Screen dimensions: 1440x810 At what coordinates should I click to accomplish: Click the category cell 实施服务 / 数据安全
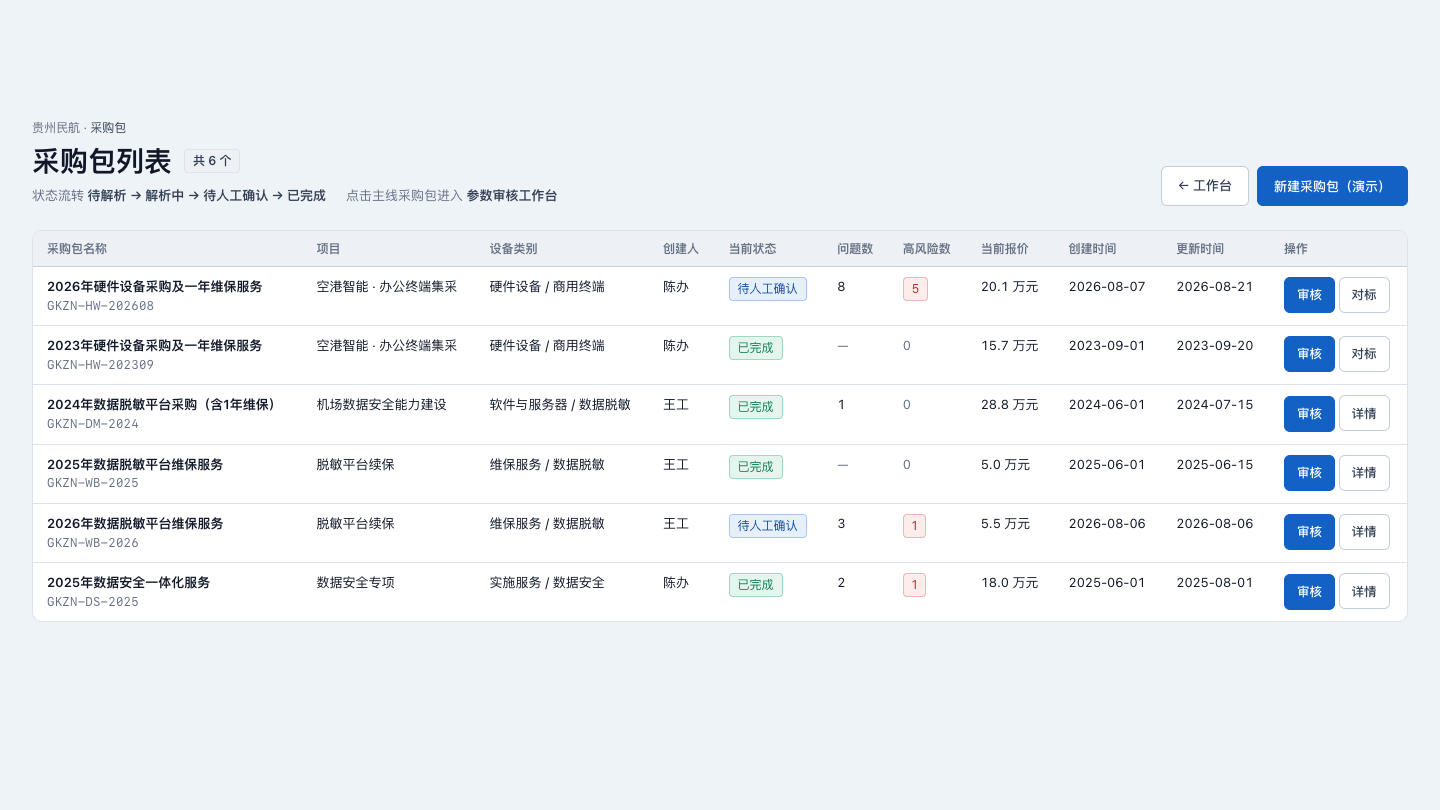(x=547, y=583)
